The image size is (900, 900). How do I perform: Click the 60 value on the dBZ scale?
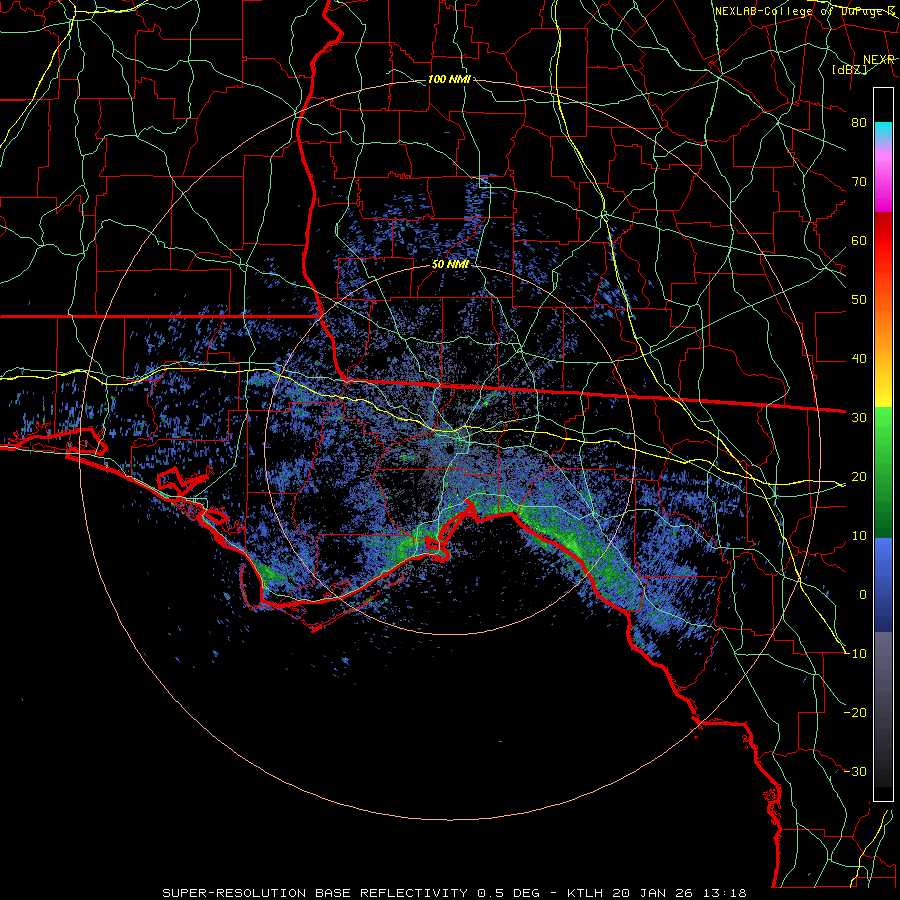point(859,240)
